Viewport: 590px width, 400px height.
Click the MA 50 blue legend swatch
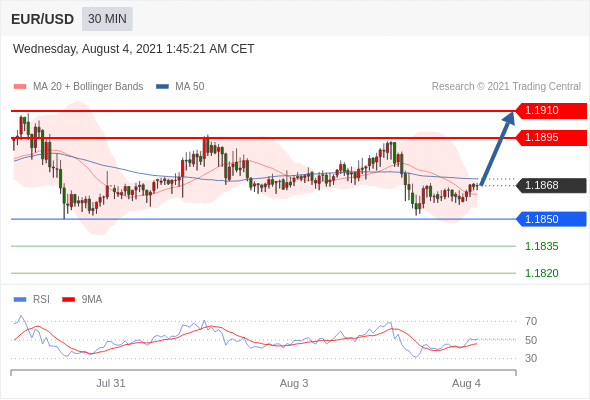[162, 87]
